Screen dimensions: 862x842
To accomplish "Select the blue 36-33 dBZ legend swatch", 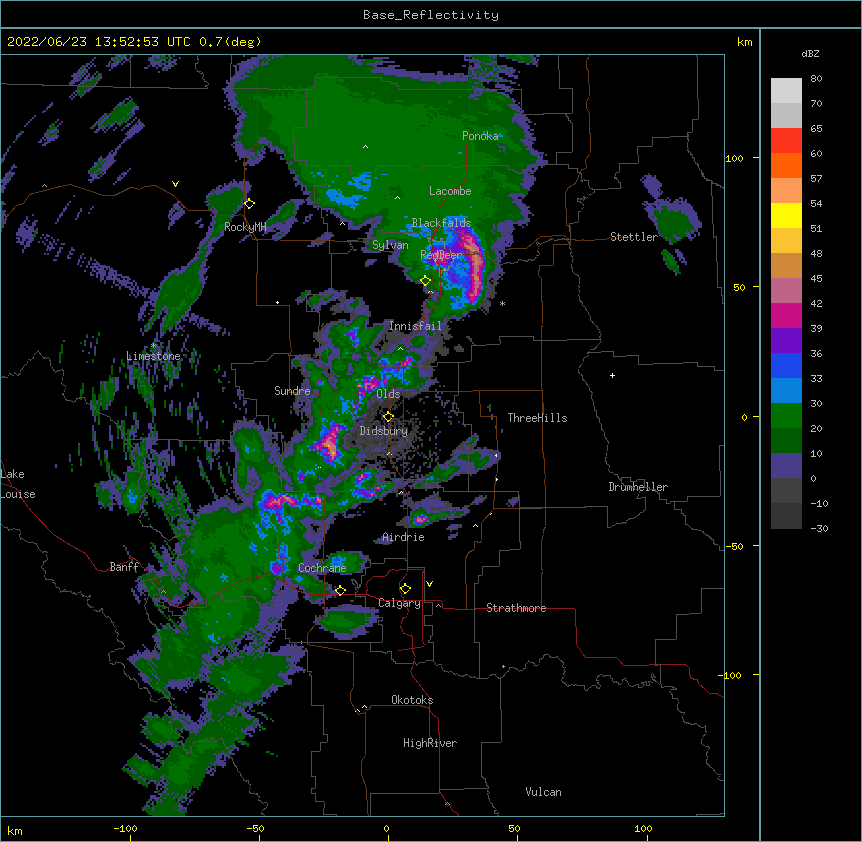I will [x=786, y=365].
